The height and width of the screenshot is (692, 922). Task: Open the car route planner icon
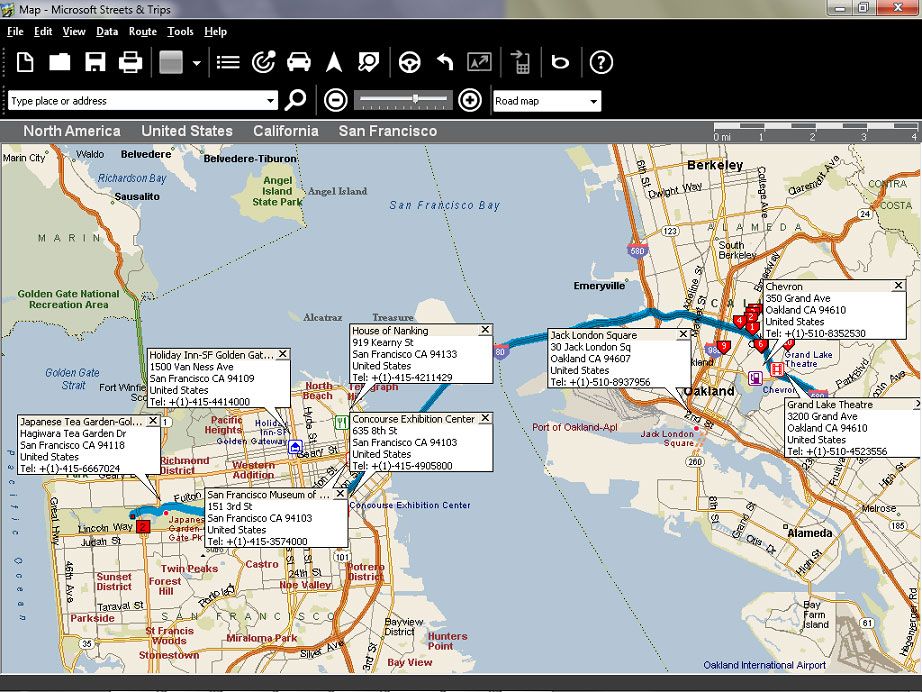pyautogui.click(x=298, y=63)
